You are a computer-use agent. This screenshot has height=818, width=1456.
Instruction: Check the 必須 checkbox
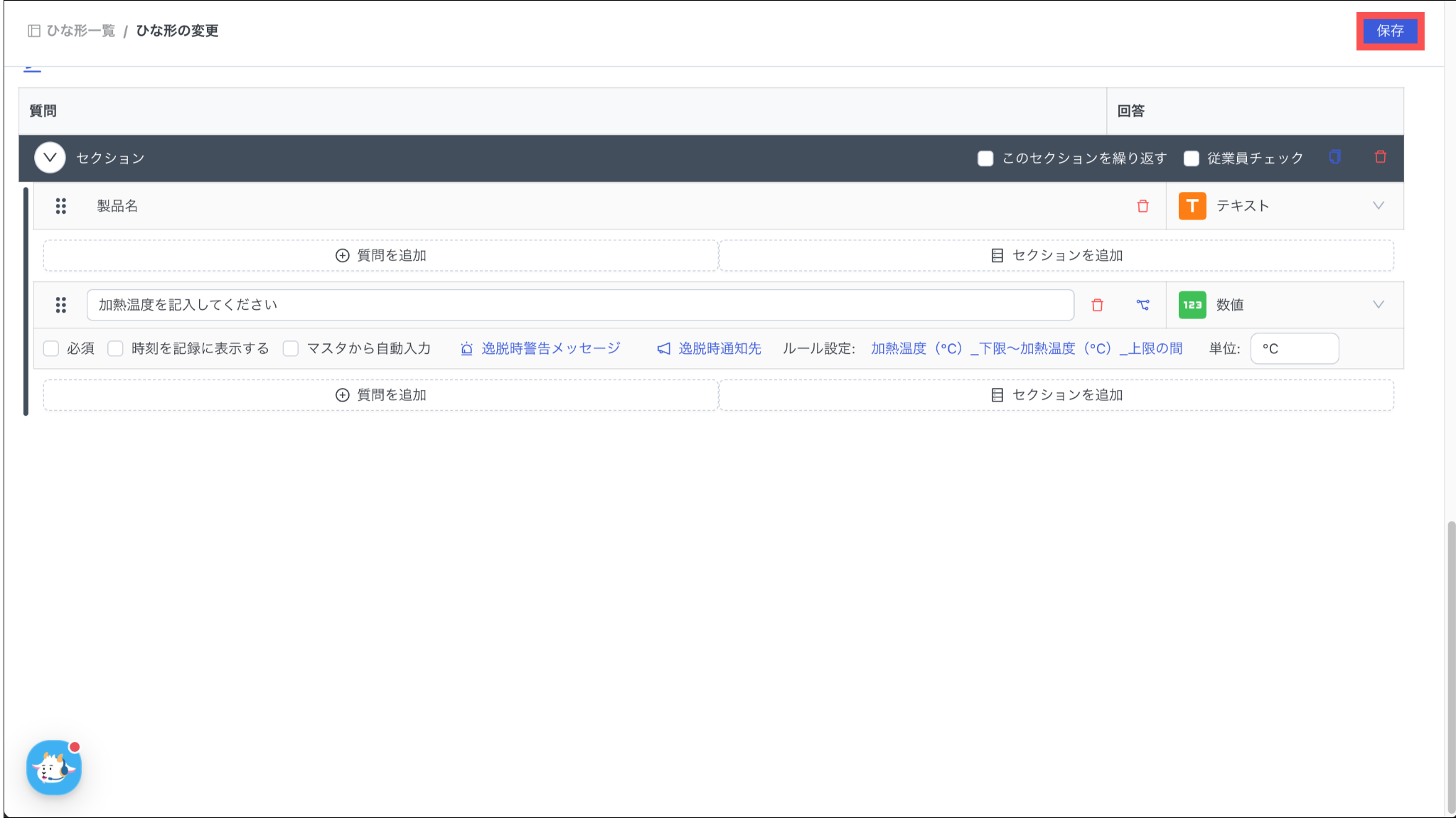51,348
